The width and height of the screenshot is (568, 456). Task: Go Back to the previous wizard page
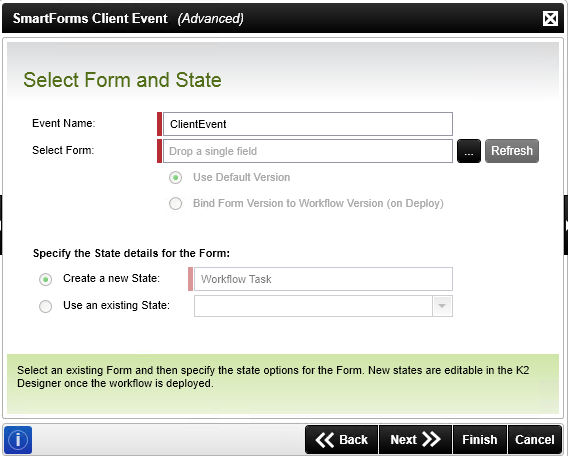[342, 440]
